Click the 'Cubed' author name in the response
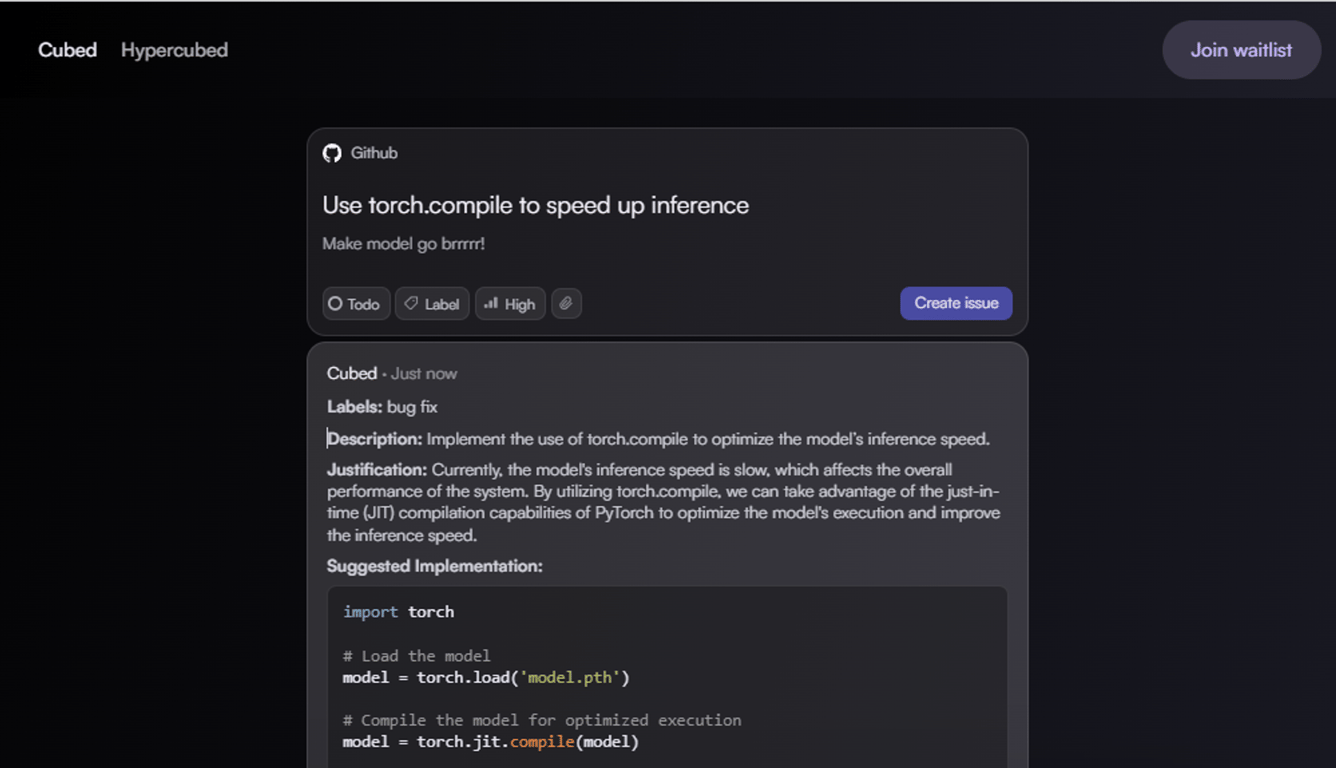The width and height of the screenshot is (1336, 768). (352, 373)
